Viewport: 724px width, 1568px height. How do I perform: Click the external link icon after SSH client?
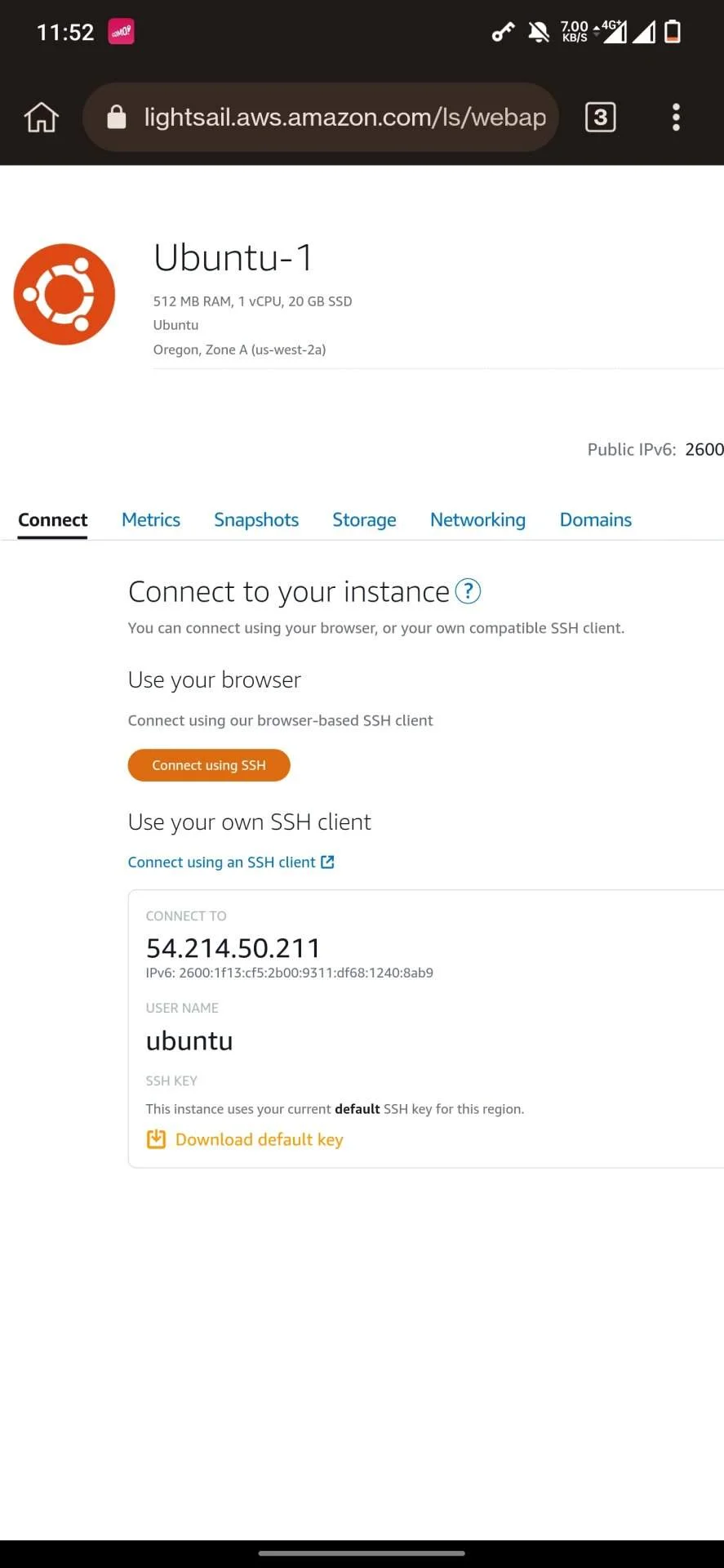pyautogui.click(x=327, y=862)
